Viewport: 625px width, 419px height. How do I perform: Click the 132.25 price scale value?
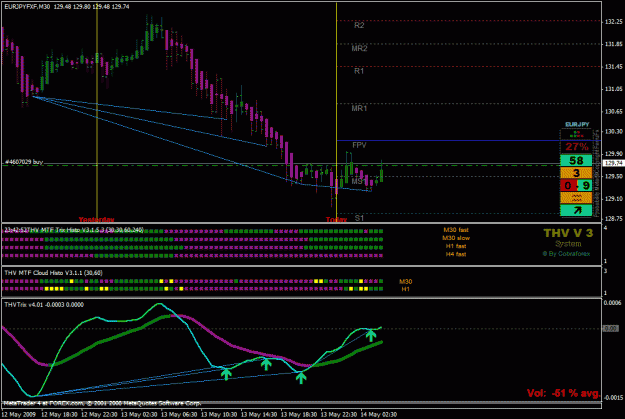coord(614,22)
